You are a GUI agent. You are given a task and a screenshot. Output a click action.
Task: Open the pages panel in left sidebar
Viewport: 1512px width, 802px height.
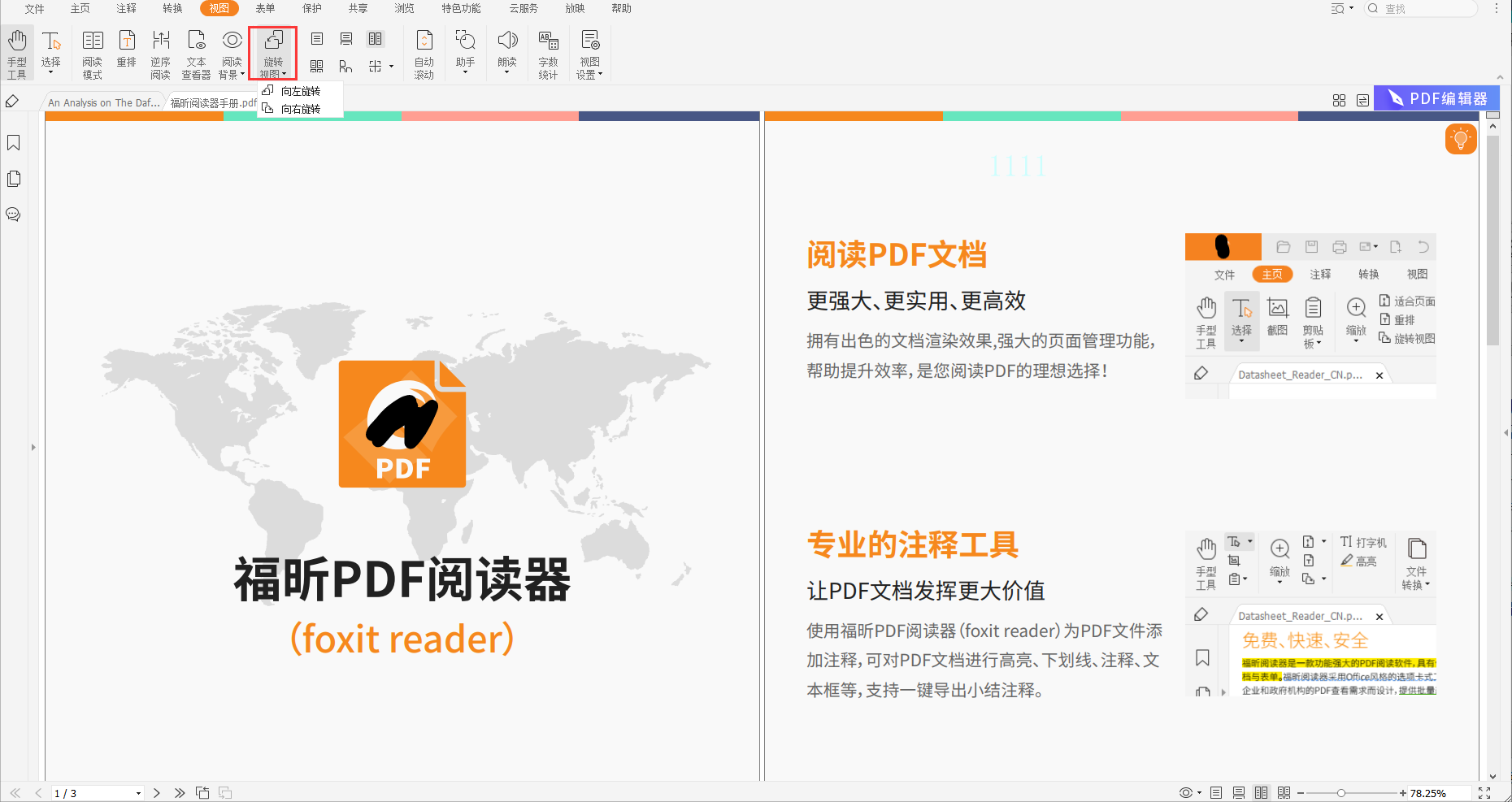point(14,179)
